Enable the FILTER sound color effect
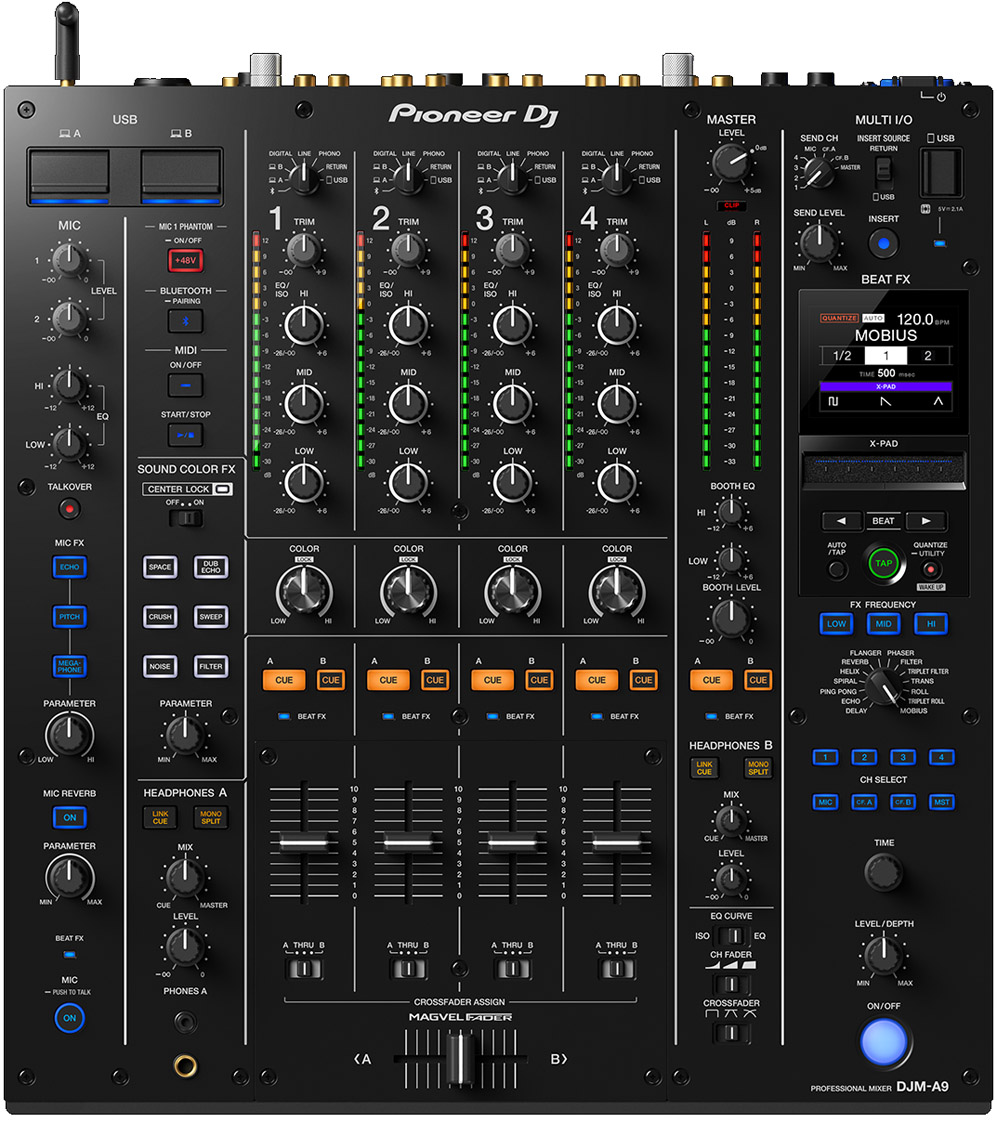The image size is (997, 1123). point(211,667)
